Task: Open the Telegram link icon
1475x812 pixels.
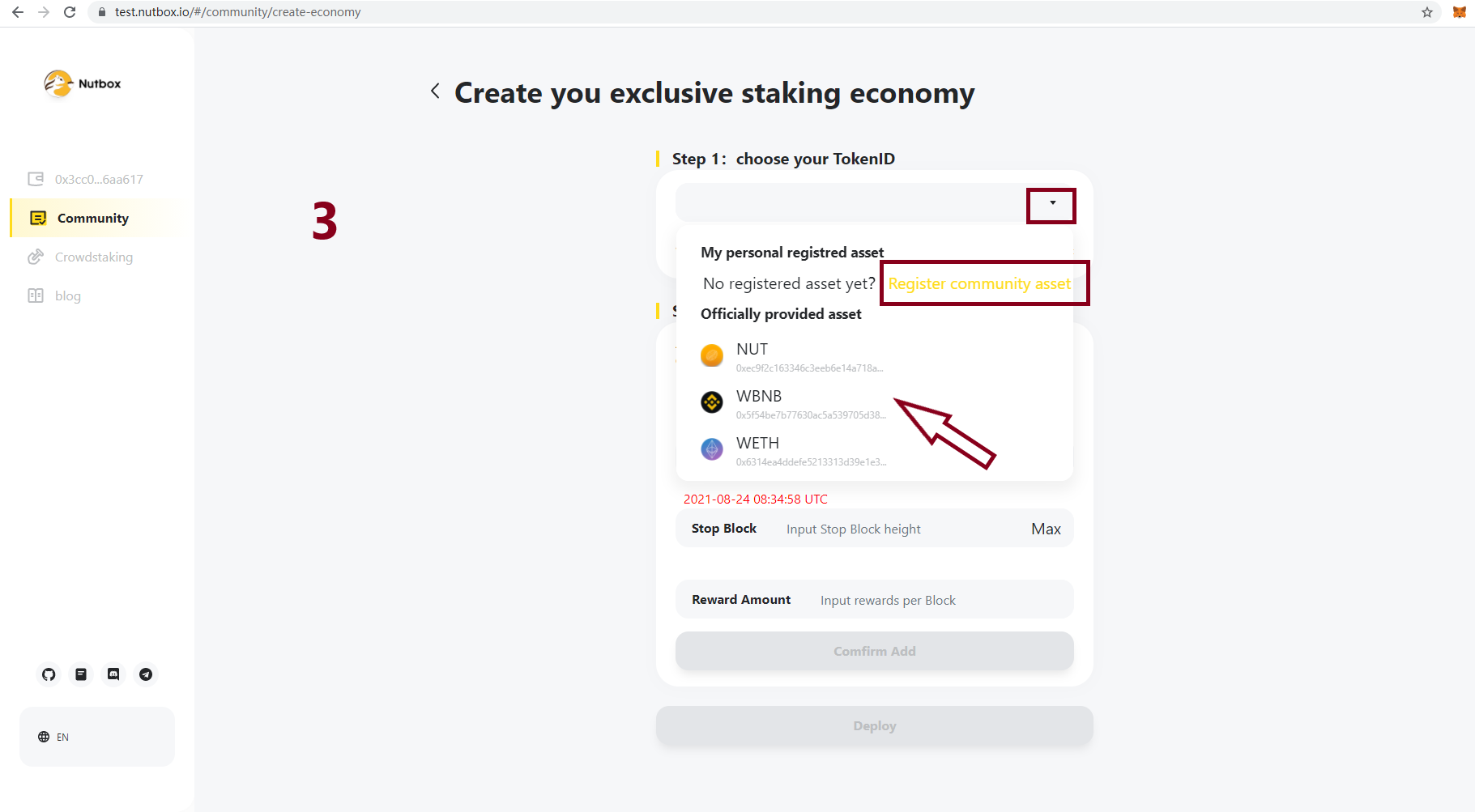Action: point(146,674)
